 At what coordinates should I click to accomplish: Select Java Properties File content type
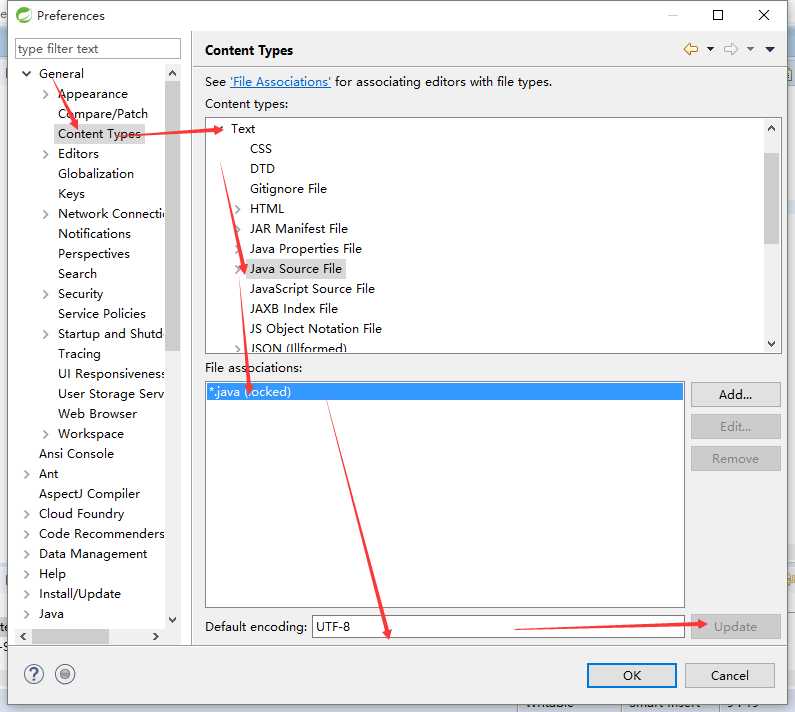pos(305,248)
